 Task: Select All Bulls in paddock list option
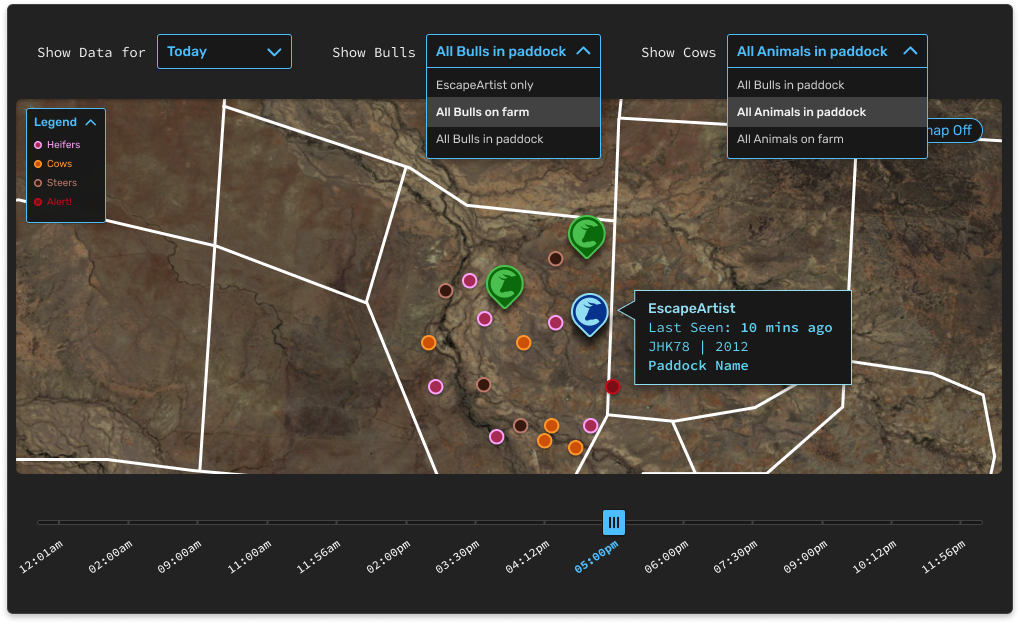tap(513, 139)
